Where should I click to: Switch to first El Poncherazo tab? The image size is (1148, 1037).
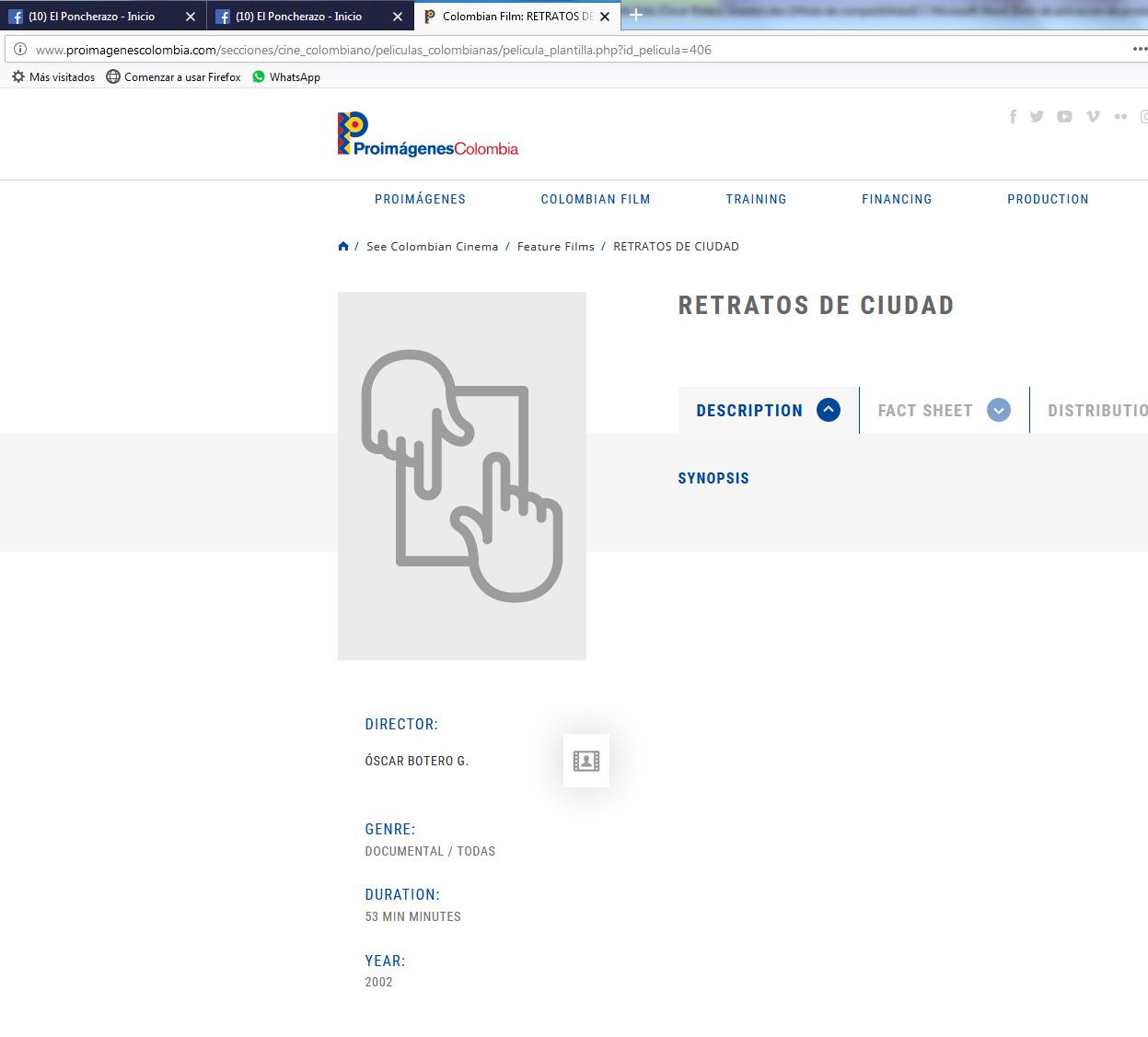(92, 17)
